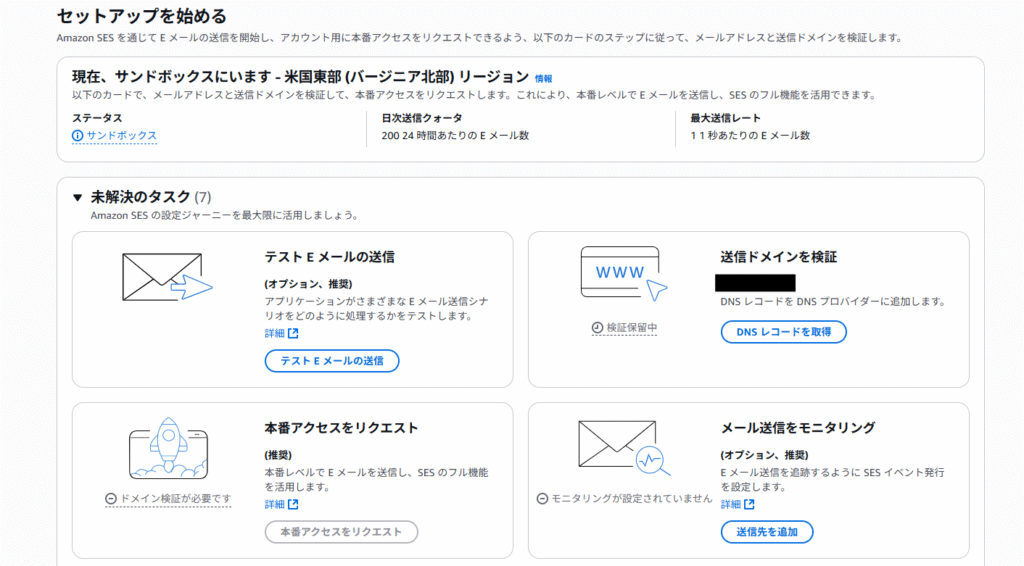Open 詳細 link in メール送信をモニタリング card

click(x=731, y=504)
